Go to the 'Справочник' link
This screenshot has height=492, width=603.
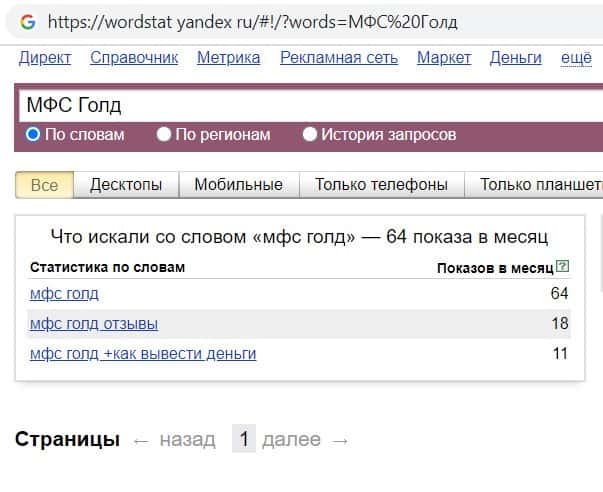[x=134, y=58]
